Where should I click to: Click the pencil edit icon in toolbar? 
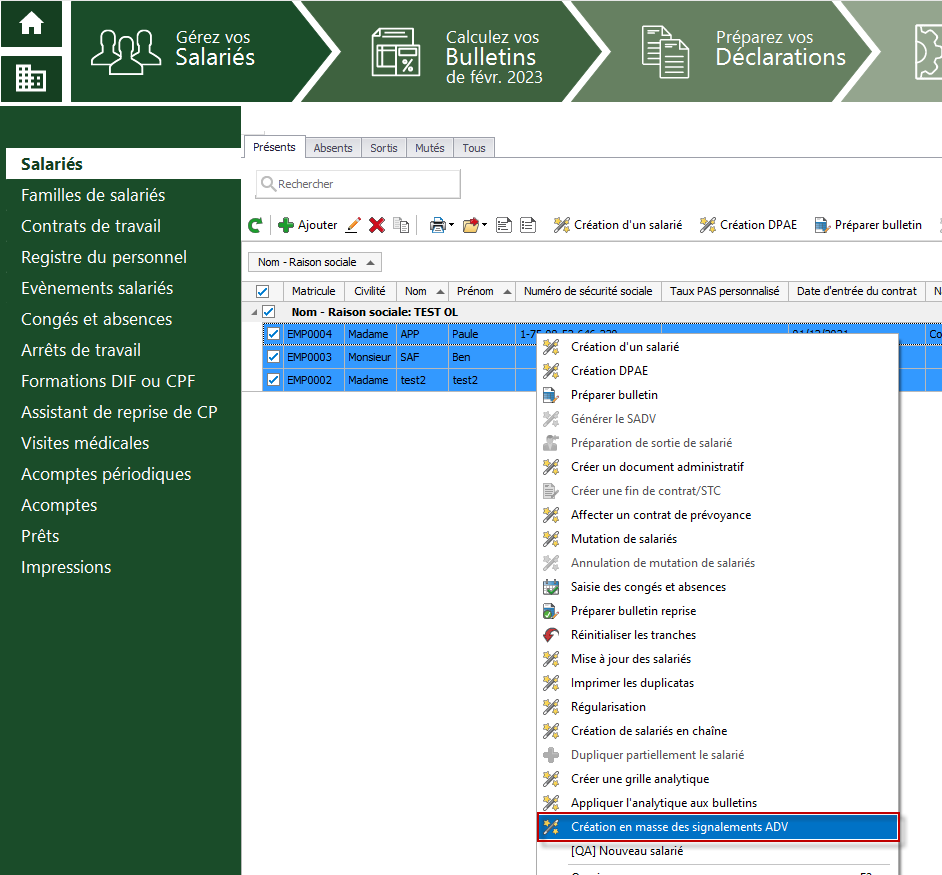(353, 225)
